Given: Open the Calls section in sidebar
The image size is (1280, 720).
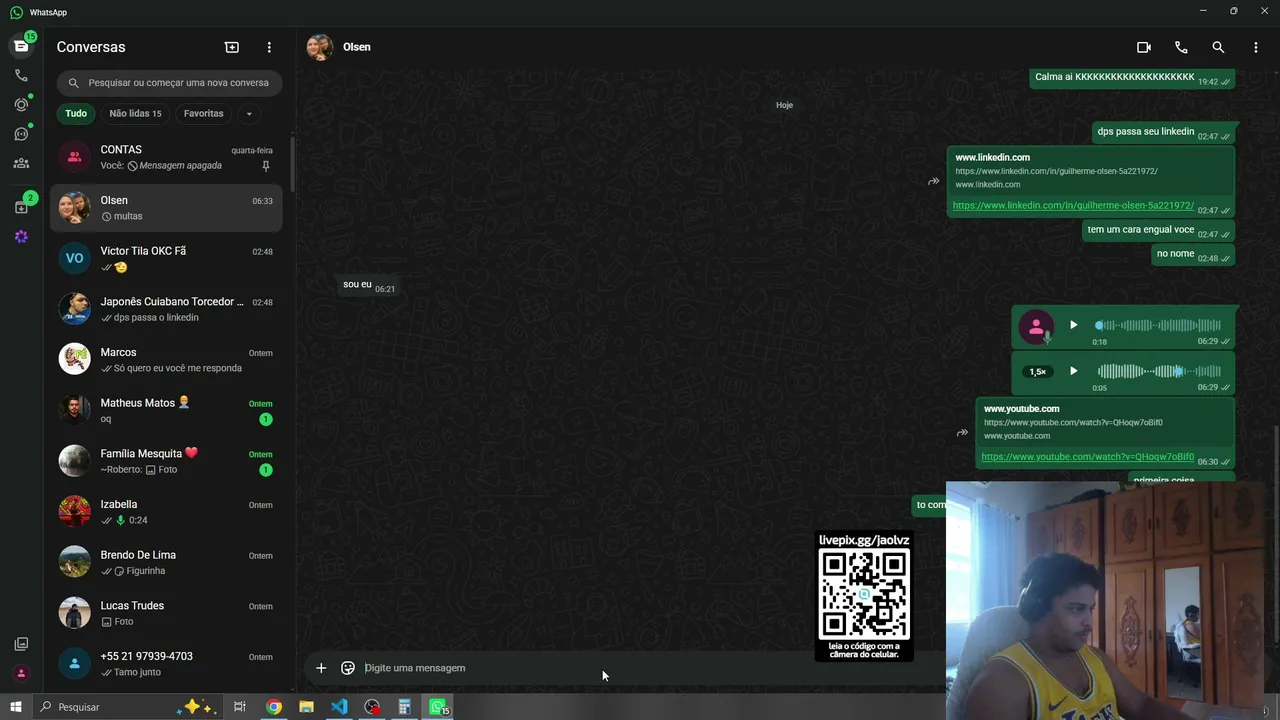Looking at the screenshot, I should 21,75.
